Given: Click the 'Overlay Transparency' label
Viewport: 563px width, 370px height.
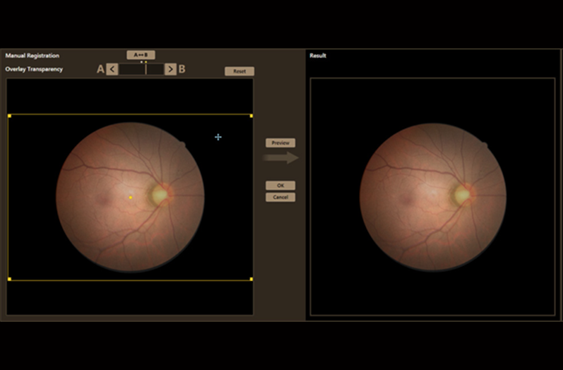Looking at the screenshot, I should [x=34, y=69].
